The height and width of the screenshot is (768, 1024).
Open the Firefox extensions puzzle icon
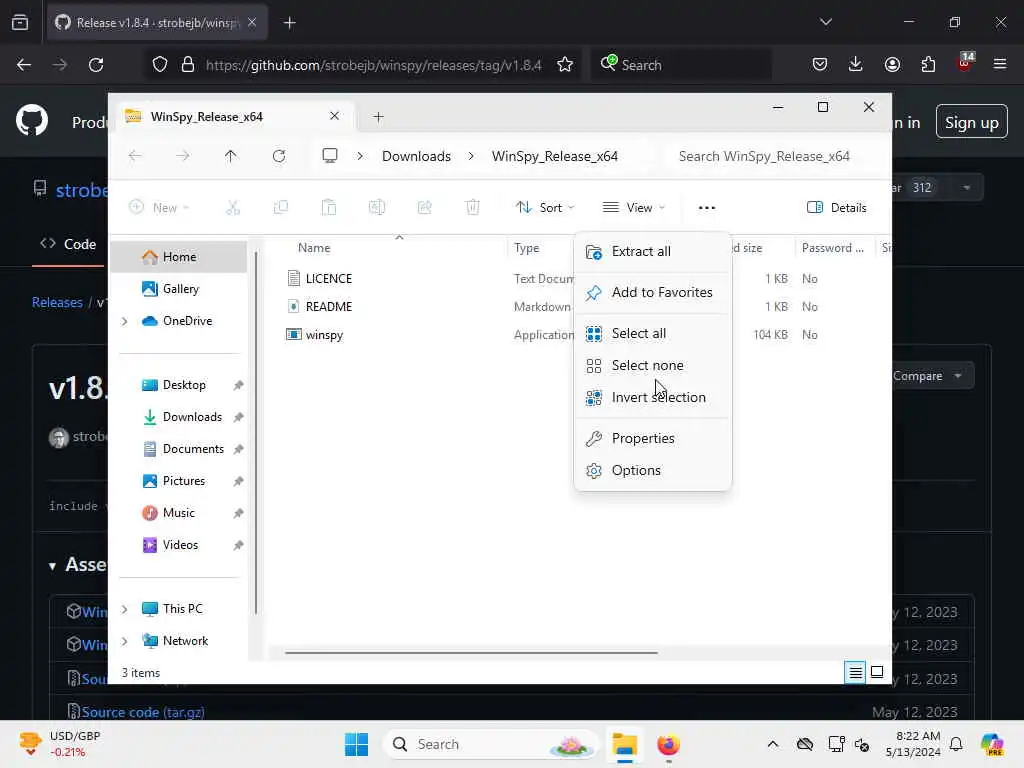pyautogui.click(x=928, y=64)
